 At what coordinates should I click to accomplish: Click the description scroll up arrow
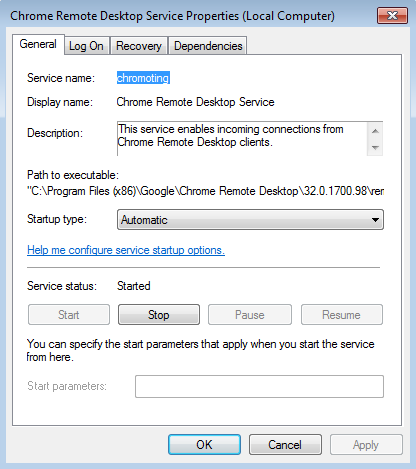coord(375,131)
